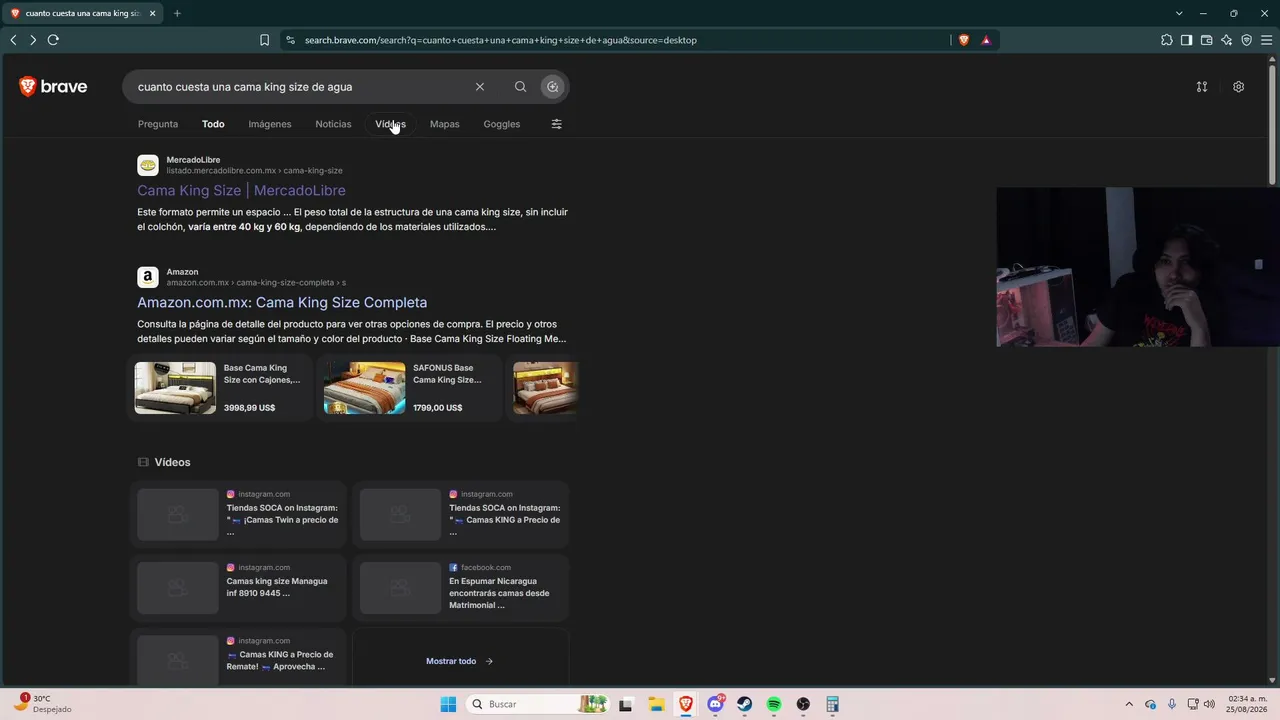Open the result ranking icon near settings

(1202, 87)
